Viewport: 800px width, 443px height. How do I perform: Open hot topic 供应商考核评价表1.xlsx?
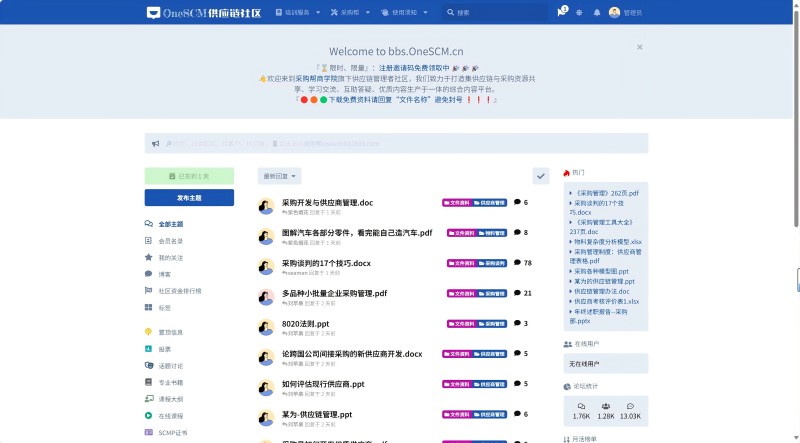click(x=607, y=301)
